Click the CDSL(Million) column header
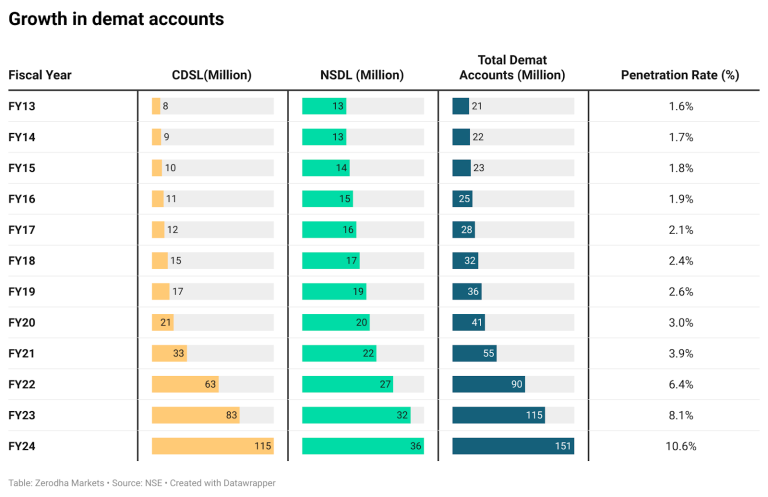The width and height of the screenshot is (768, 497). [x=211, y=75]
